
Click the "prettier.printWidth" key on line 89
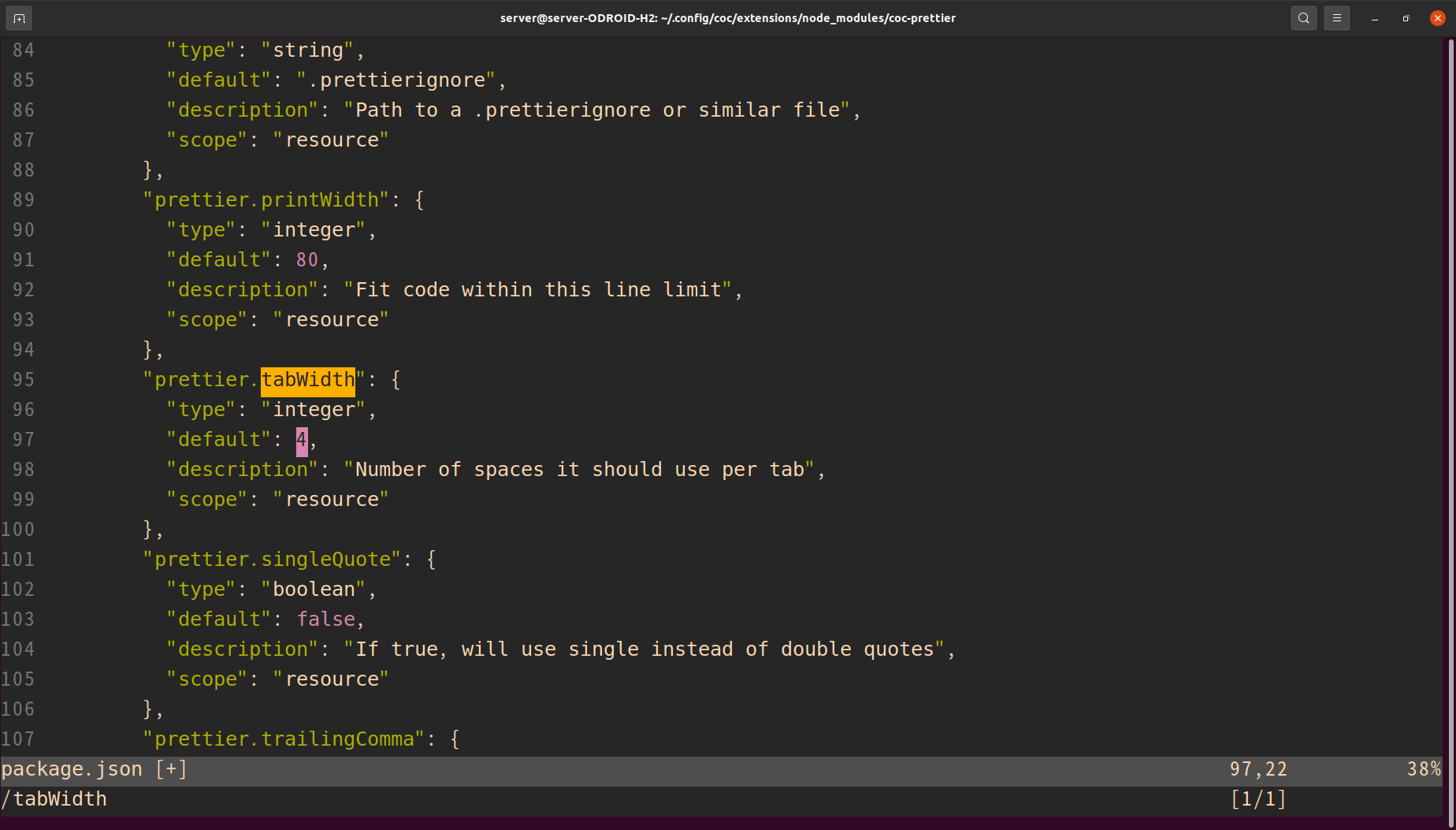click(x=266, y=200)
